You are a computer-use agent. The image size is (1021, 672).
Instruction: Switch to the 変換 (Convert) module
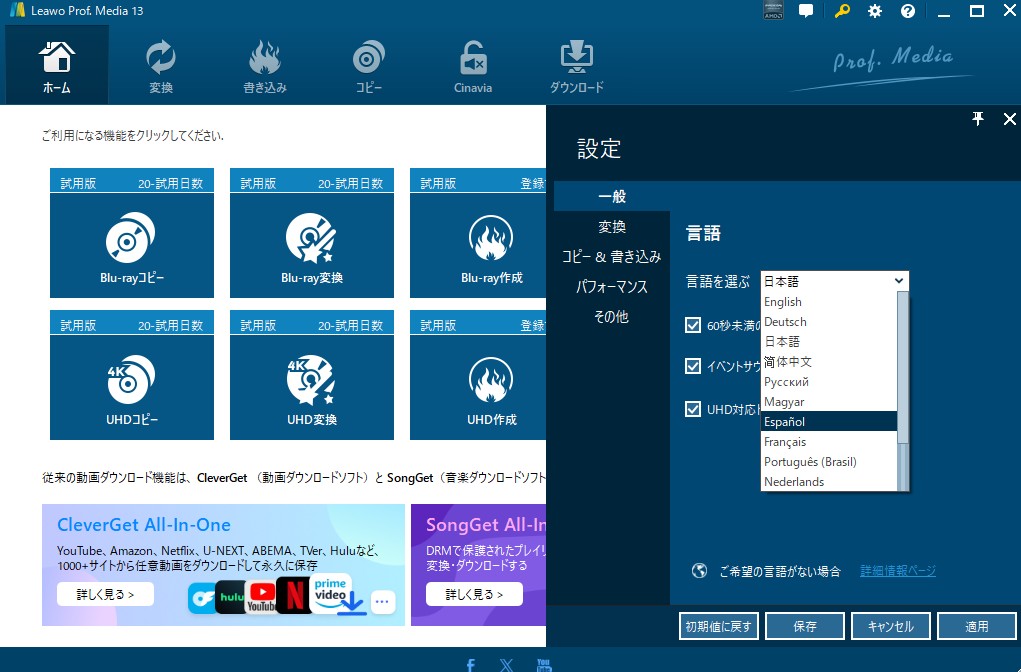click(x=161, y=65)
